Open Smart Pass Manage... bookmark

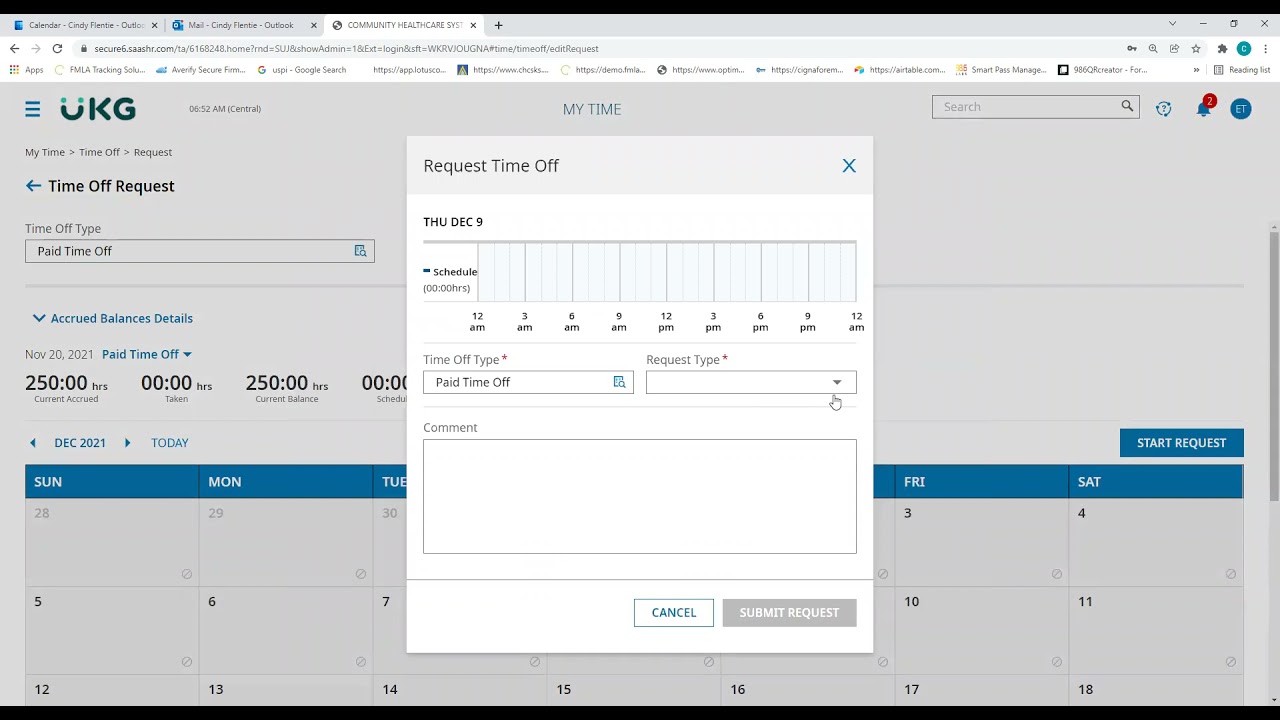click(x=1001, y=70)
